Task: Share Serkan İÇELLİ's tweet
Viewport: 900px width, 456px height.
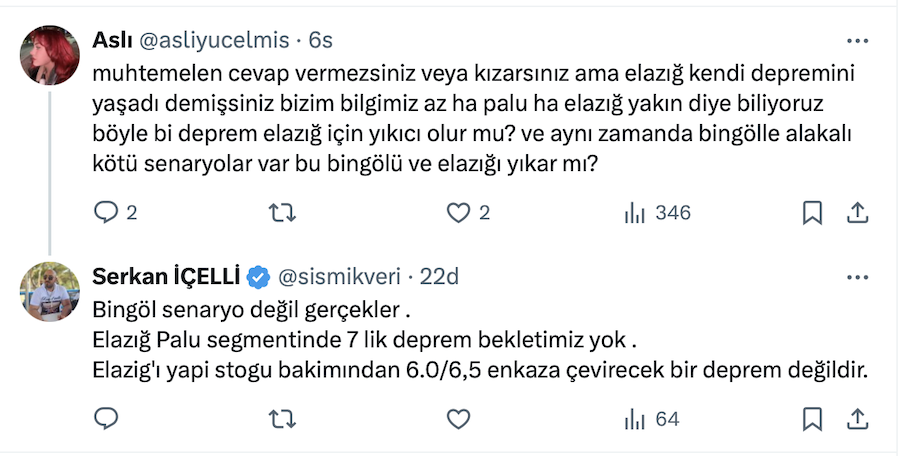Action: [857, 419]
